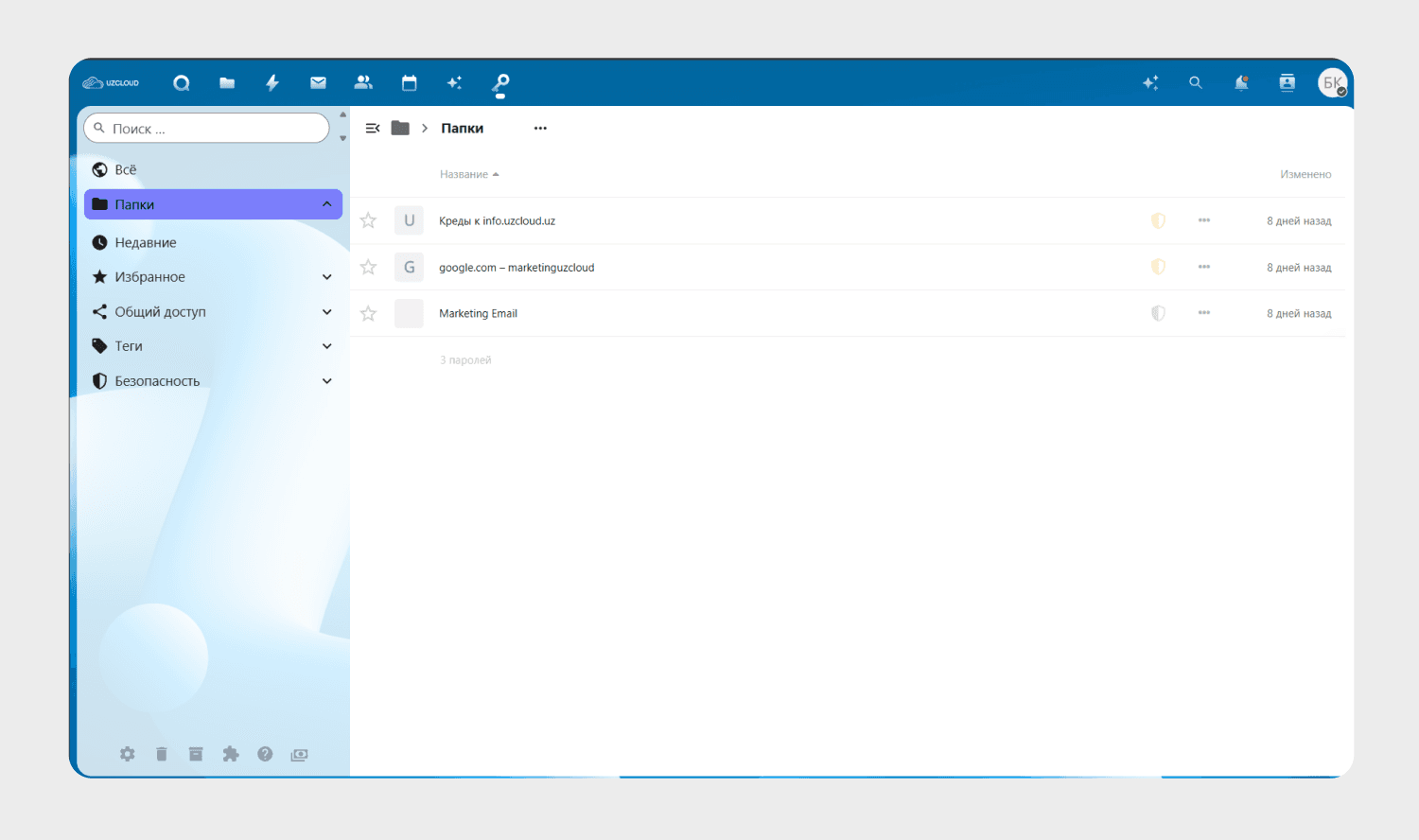1419x840 pixels.
Task: Open the Marketing Email entry
Action: point(478,314)
